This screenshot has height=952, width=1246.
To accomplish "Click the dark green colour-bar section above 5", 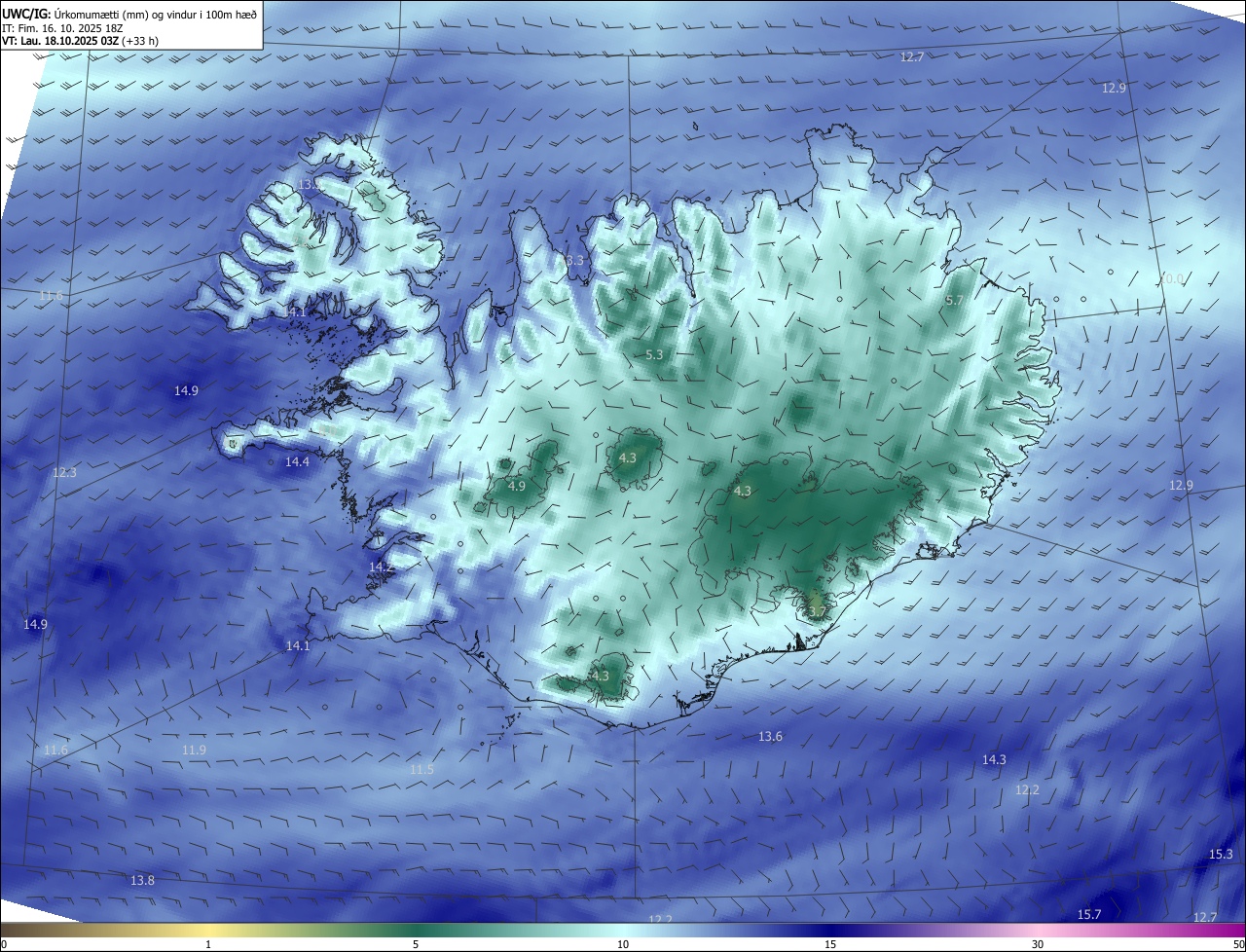I will click(x=416, y=930).
